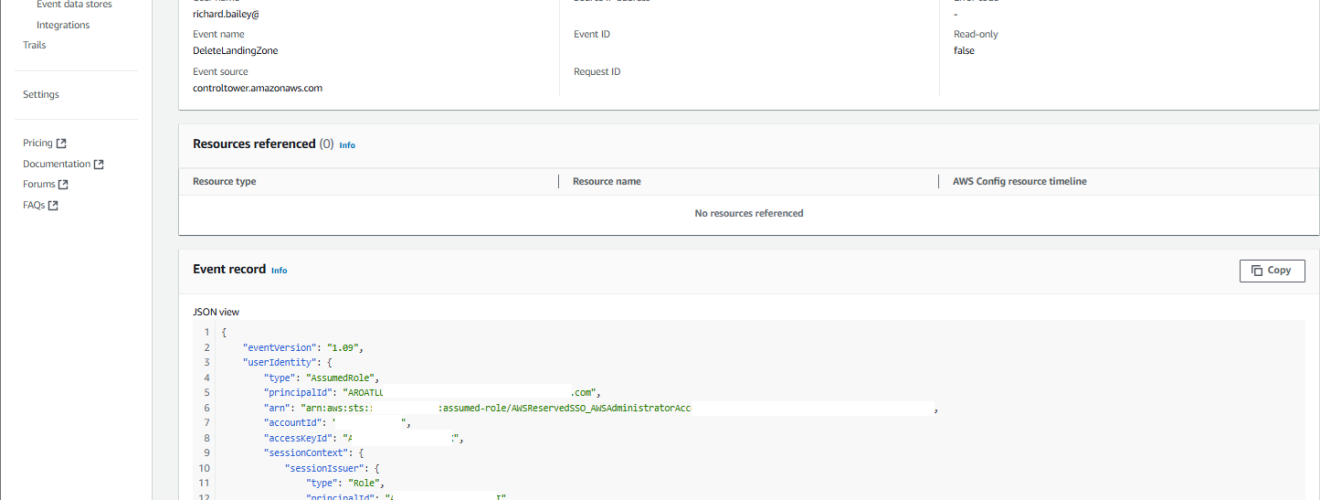Open Info link beside Resources referenced
1320x500 pixels.
click(x=347, y=145)
